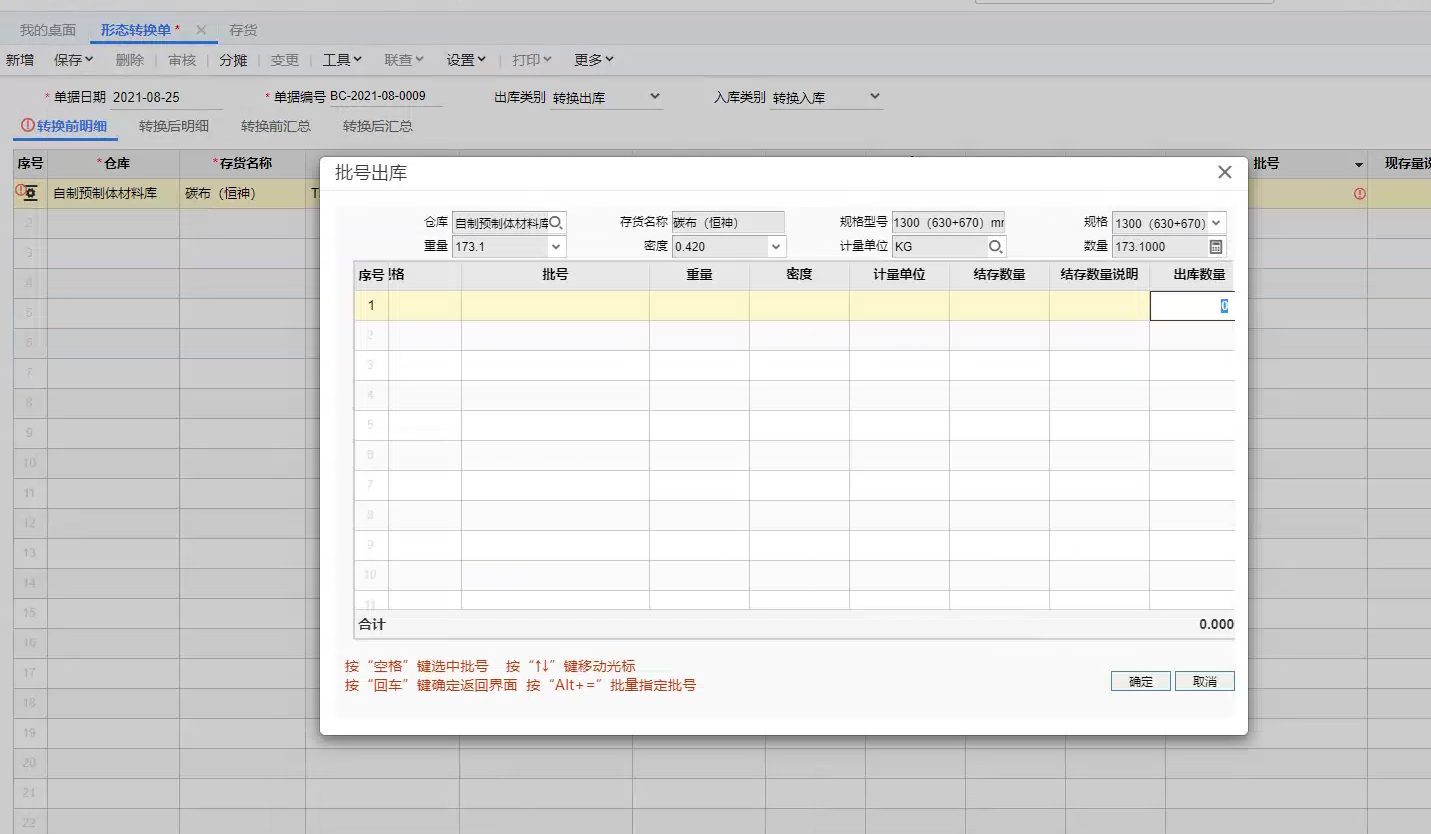
Task: Click the 联查 toolbar item
Action: coord(404,60)
